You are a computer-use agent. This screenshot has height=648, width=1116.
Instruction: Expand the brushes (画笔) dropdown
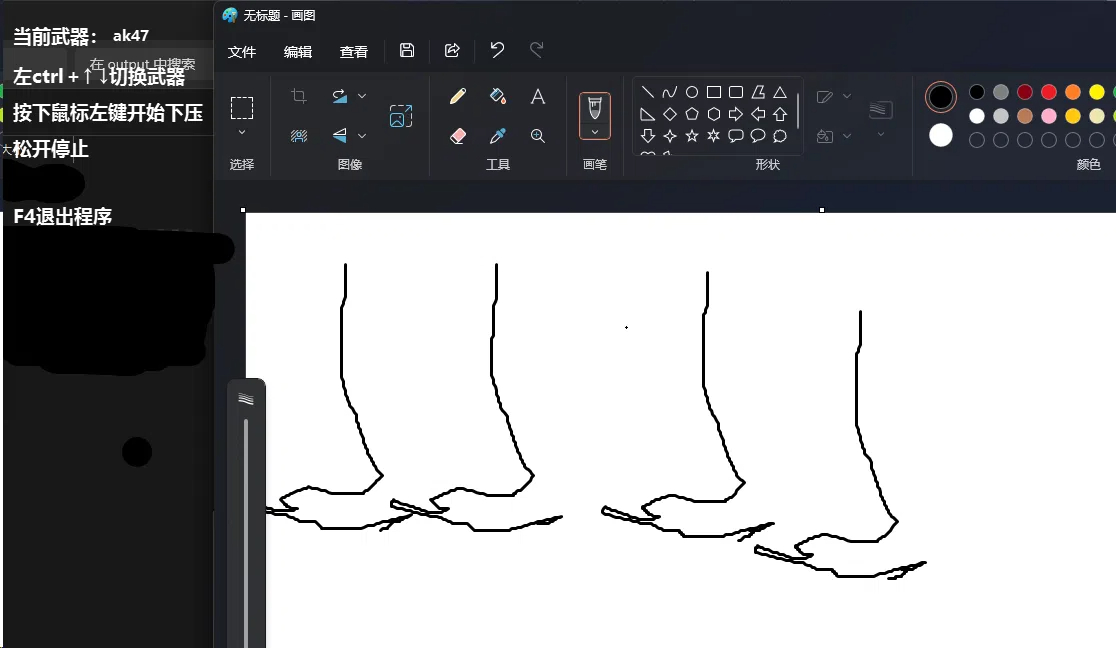[593, 133]
